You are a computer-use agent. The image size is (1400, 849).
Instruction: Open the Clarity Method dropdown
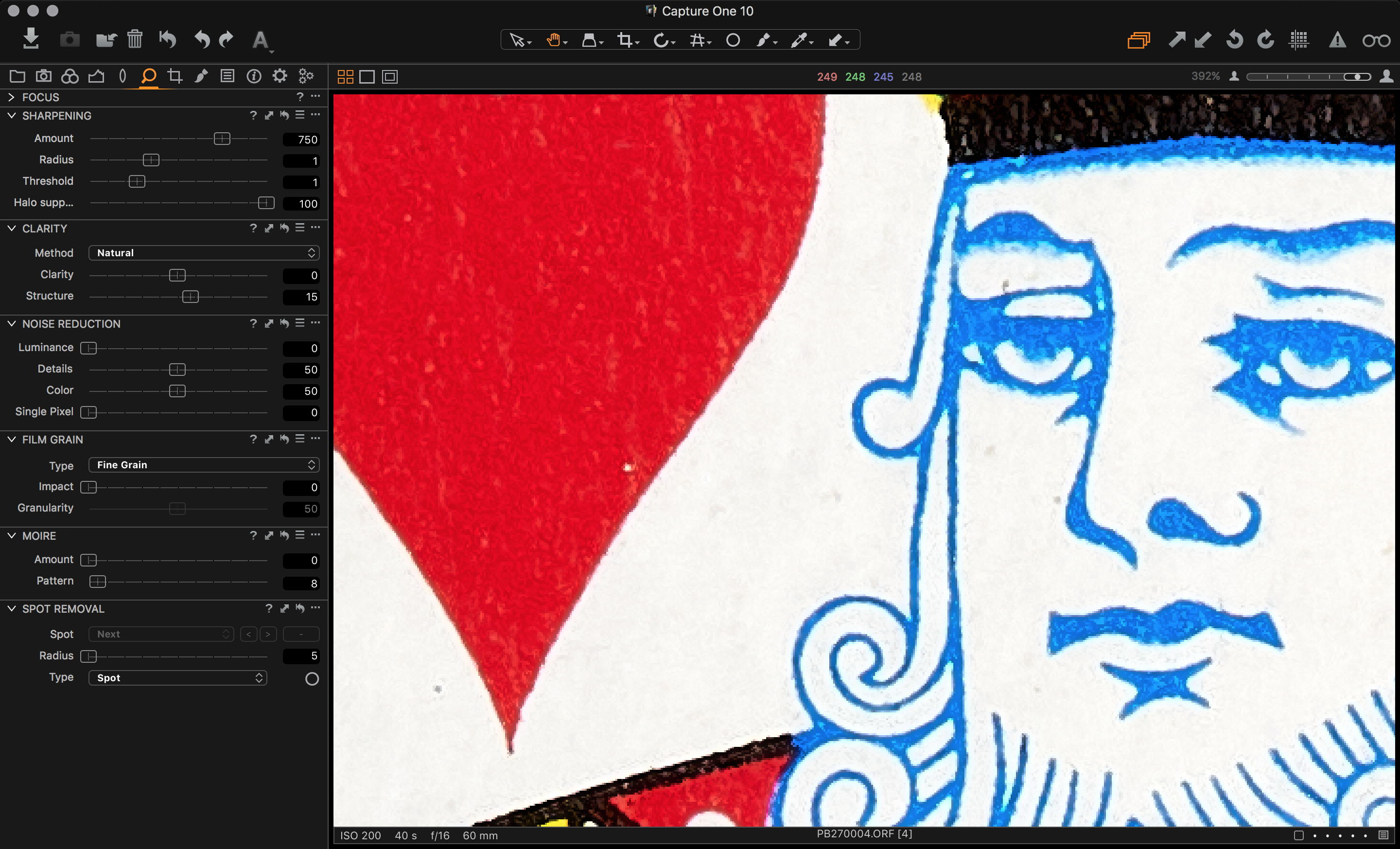(x=204, y=253)
